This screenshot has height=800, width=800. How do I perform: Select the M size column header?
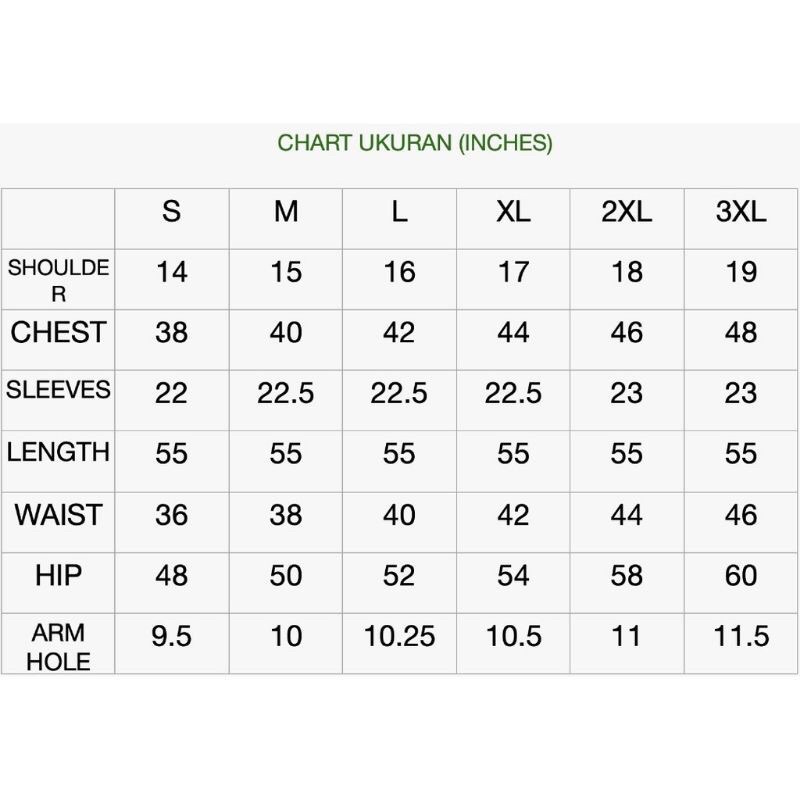286,213
